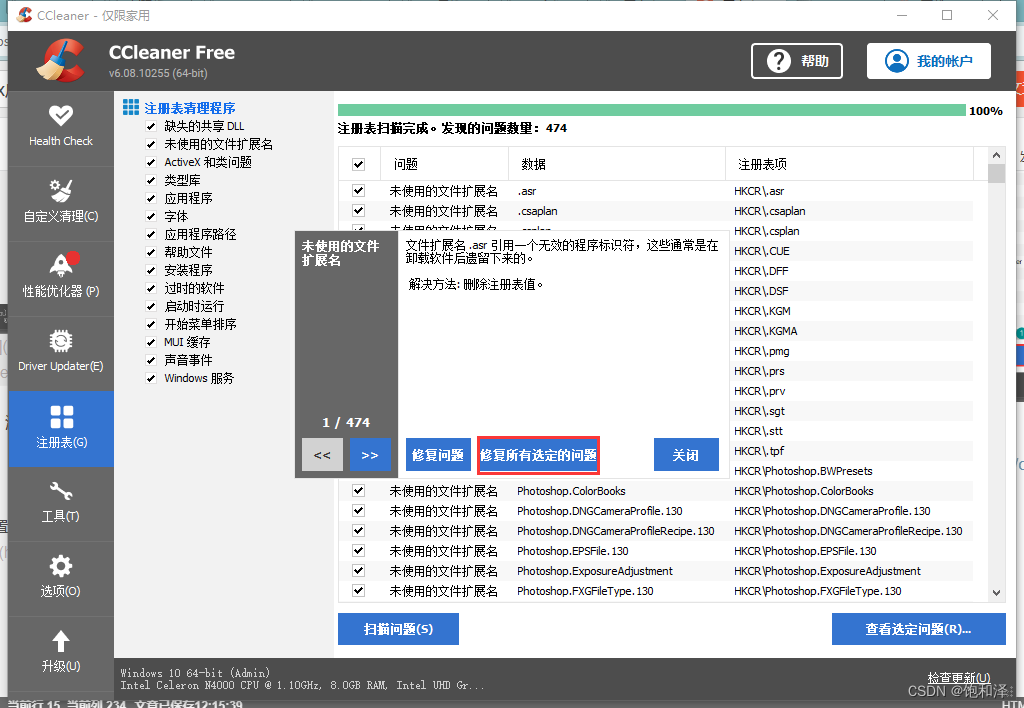Screen dimensions: 1024x708
Task: Select Photoshop.FXGFileType.130 data cell
Action: pyautogui.click(x=584, y=591)
